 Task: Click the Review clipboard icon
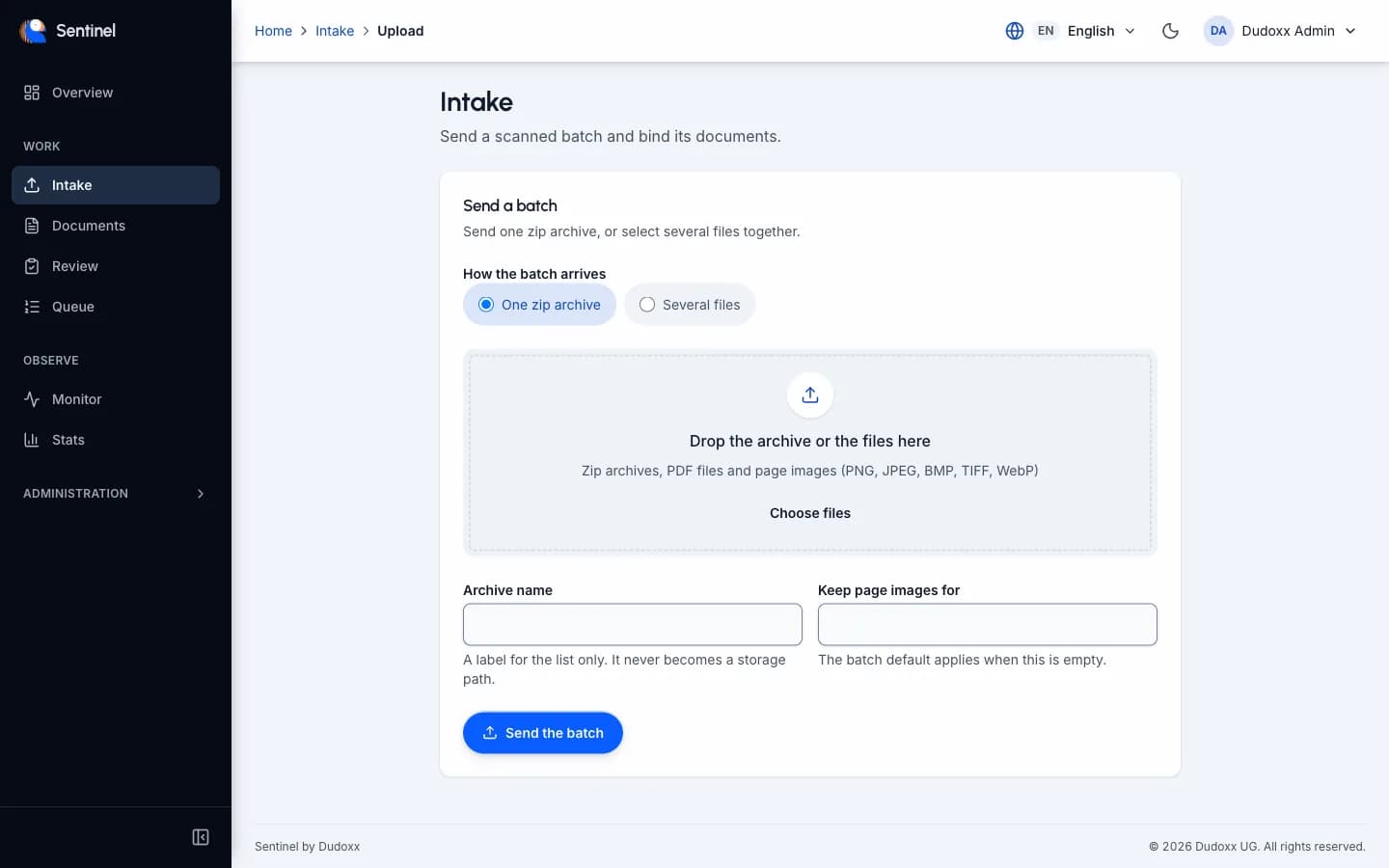pyautogui.click(x=32, y=266)
